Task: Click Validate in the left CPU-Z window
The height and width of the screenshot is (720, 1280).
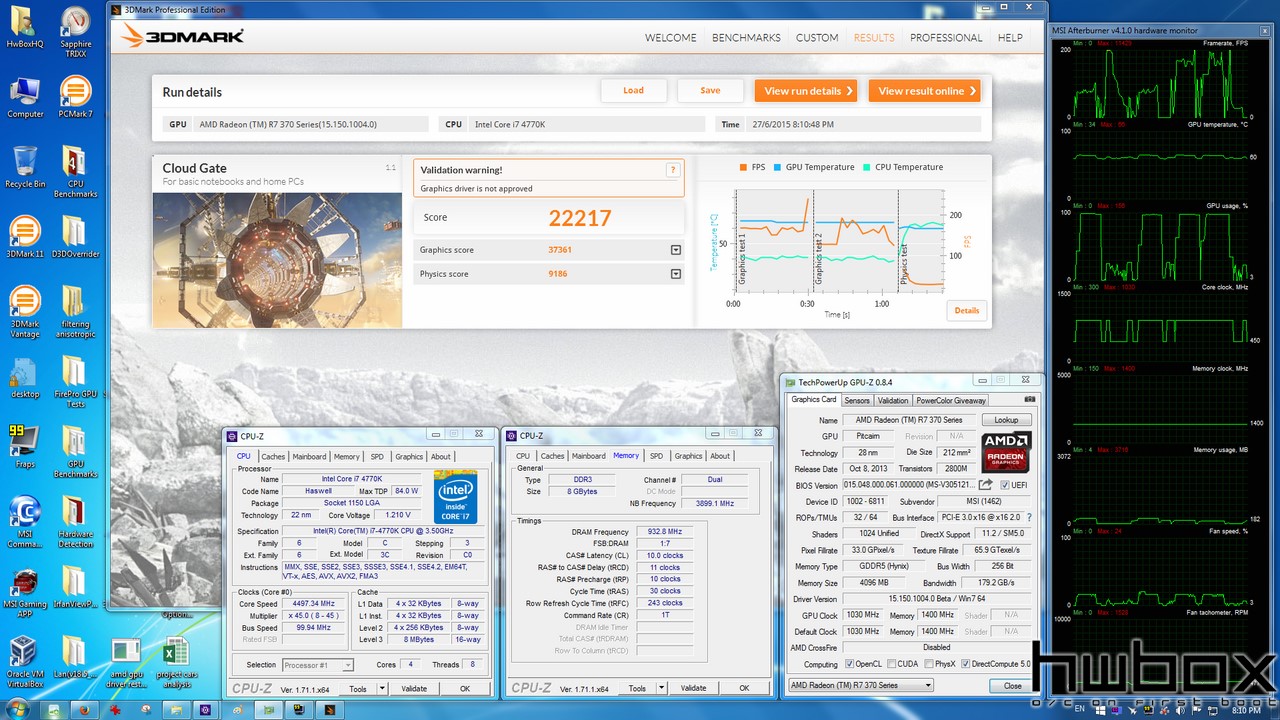Action: click(x=414, y=688)
